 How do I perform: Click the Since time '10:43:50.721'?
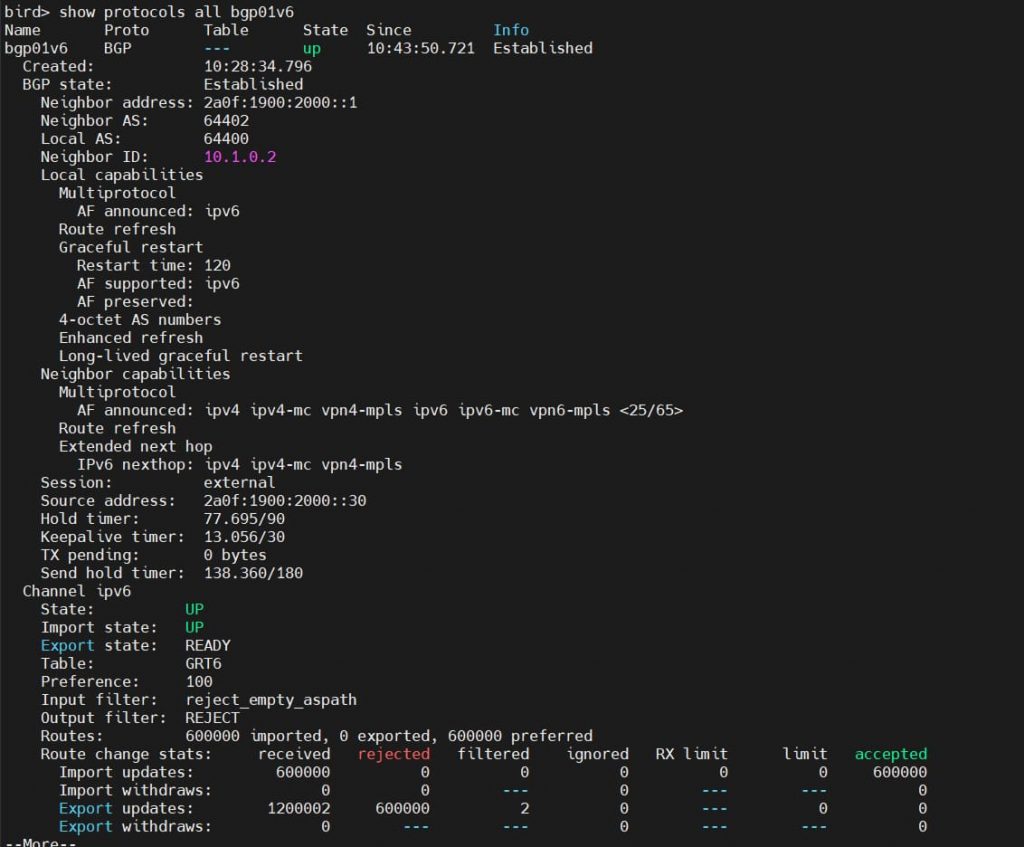(x=421, y=48)
